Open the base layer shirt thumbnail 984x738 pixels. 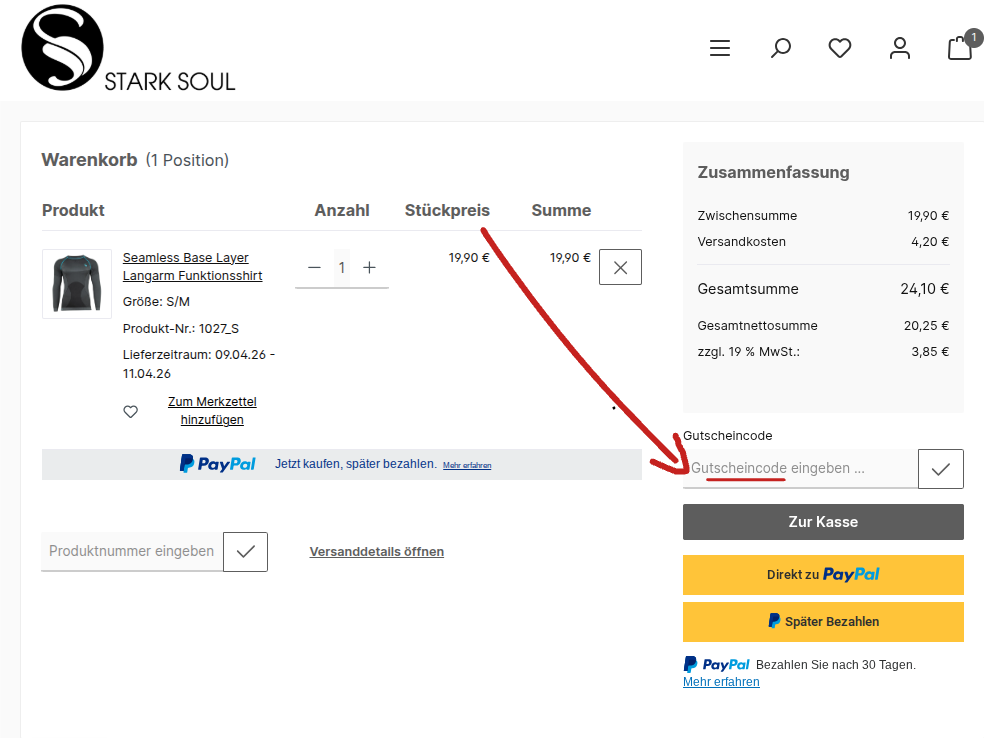(77, 284)
